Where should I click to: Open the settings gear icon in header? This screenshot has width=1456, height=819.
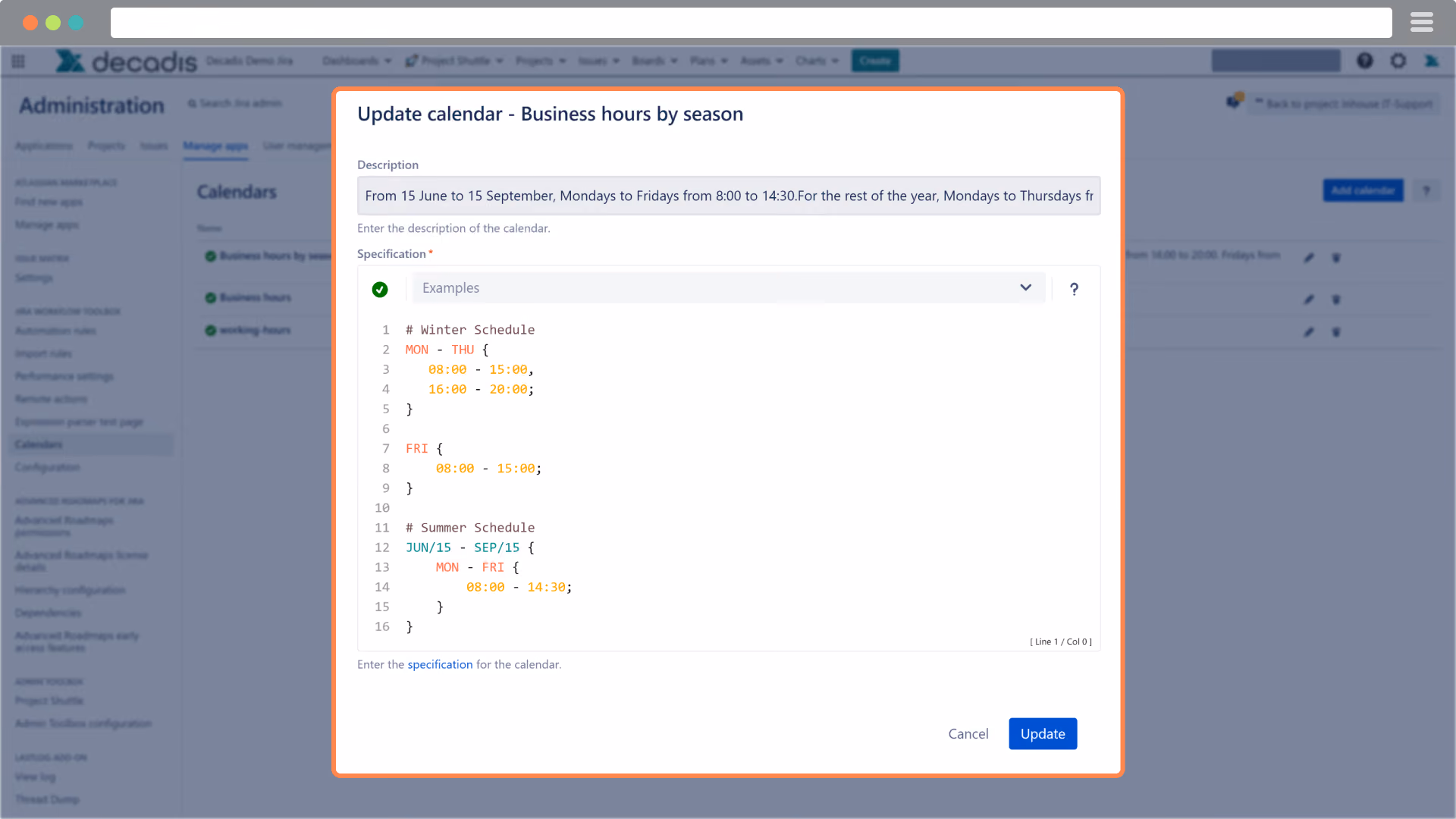click(x=1398, y=61)
